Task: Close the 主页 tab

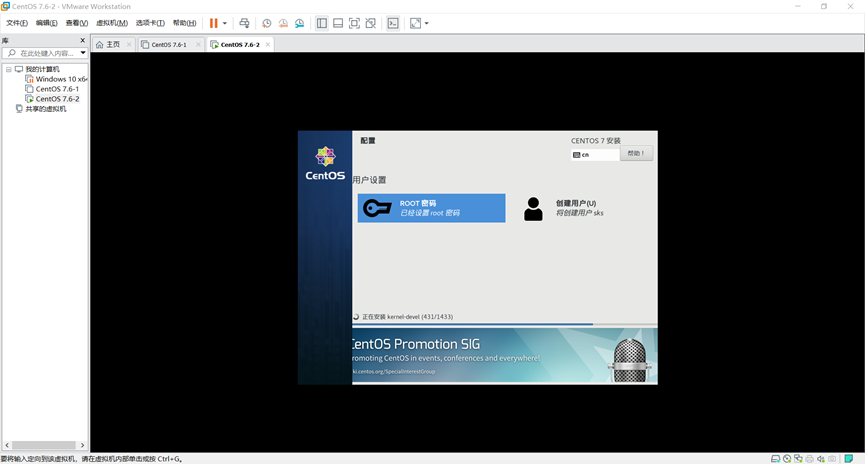Action: coord(129,45)
